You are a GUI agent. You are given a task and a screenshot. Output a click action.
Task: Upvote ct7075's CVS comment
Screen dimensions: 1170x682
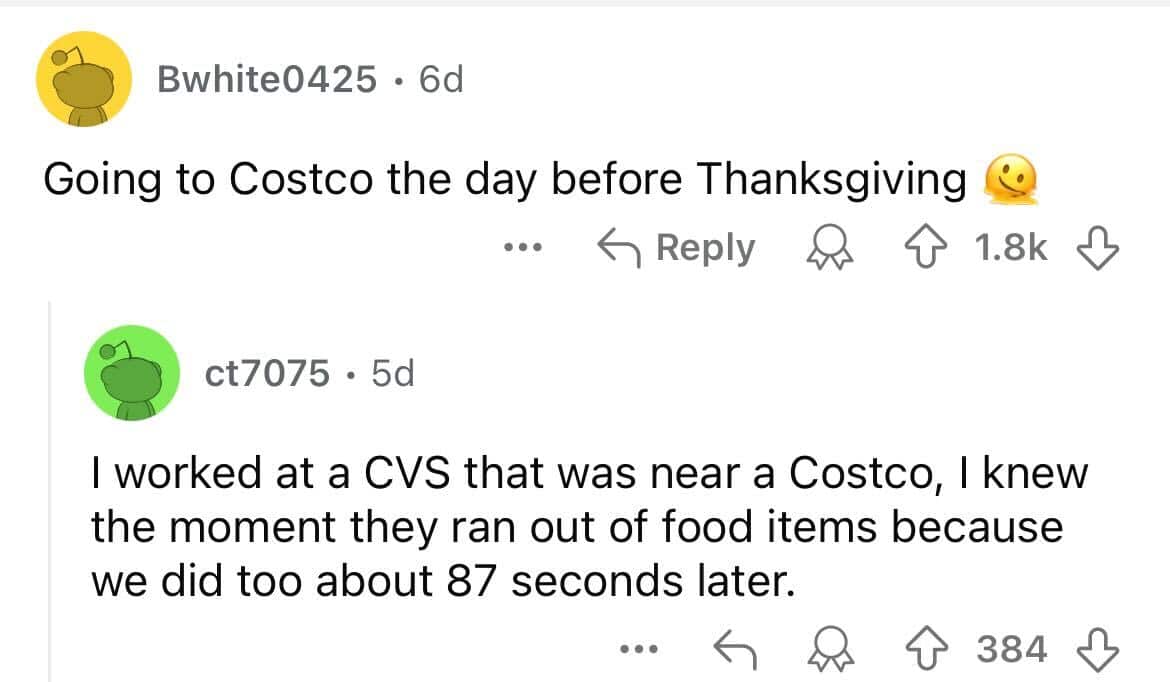[940, 650]
